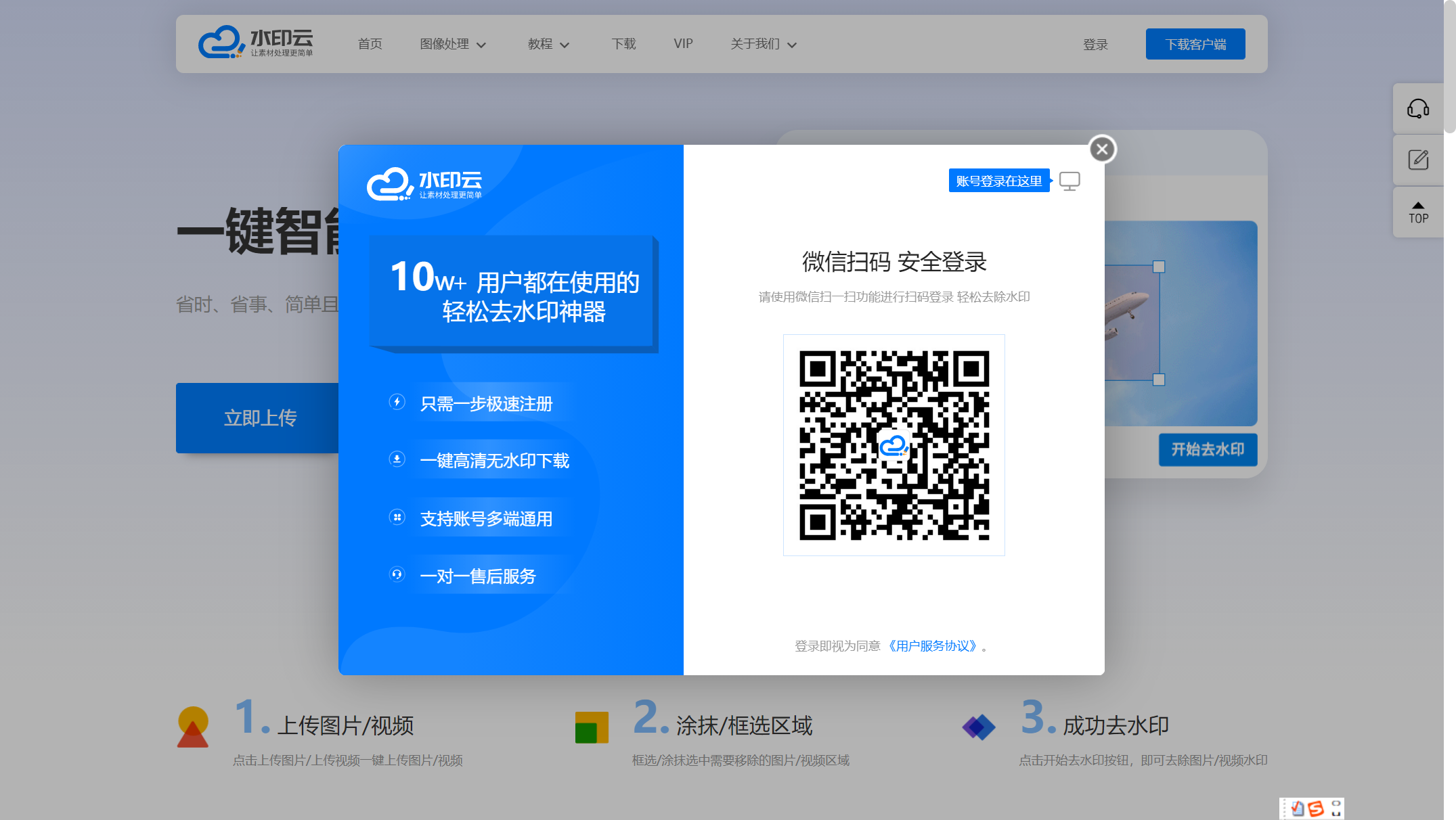Click the grid icon beside 支持账号多端通用

click(397, 518)
